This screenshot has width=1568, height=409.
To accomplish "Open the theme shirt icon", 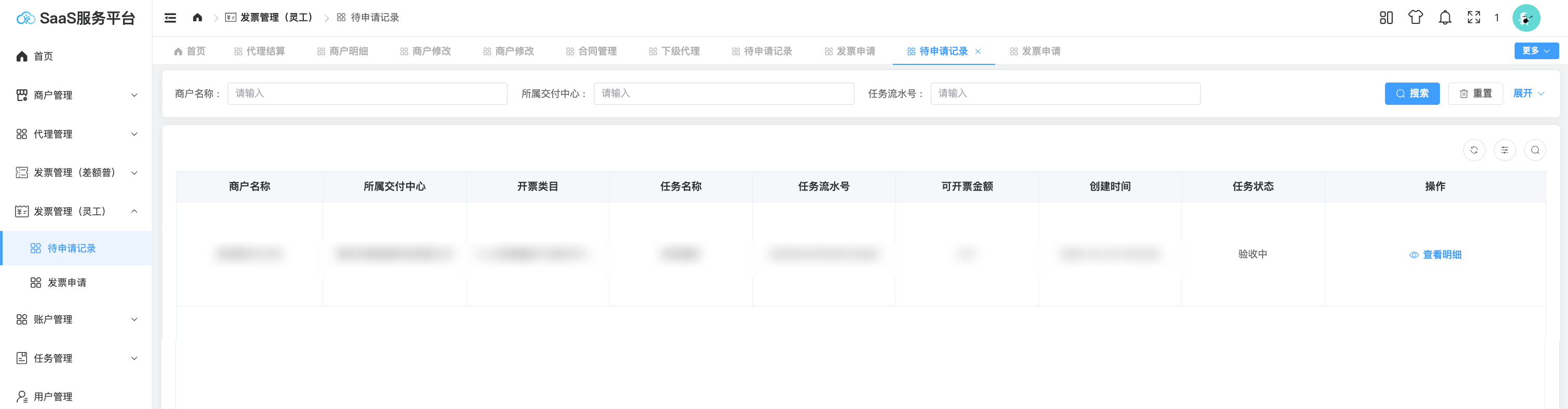I will click(1415, 18).
